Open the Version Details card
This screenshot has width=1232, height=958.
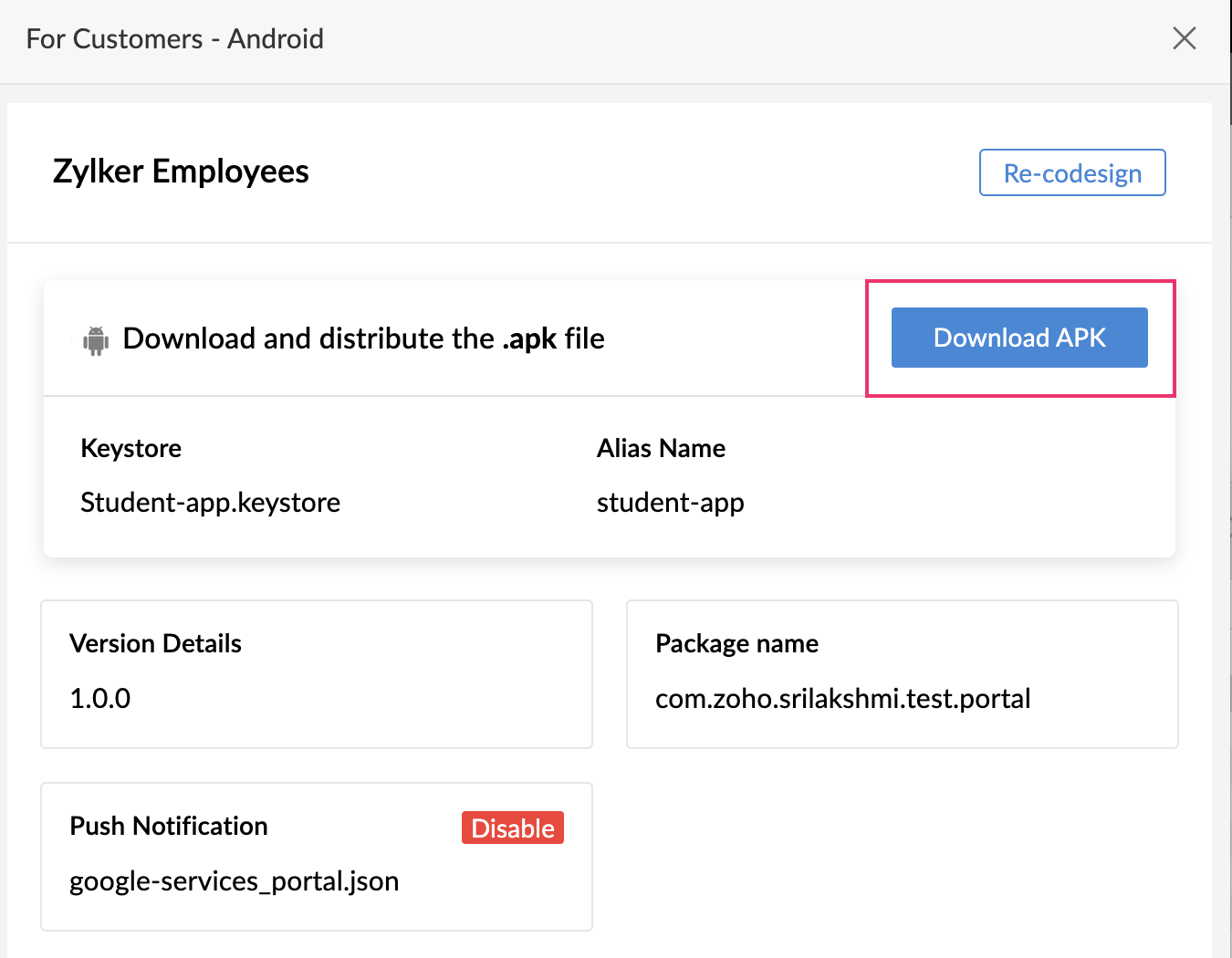pyautogui.click(x=316, y=674)
